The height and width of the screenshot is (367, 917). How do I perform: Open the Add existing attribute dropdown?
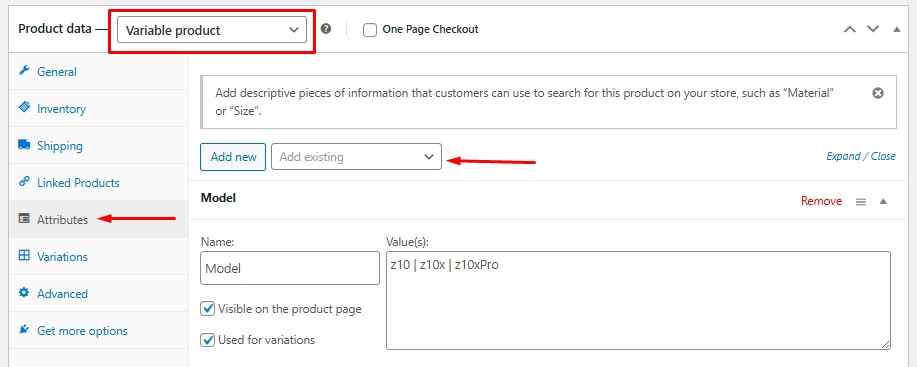click(x=356, y=157)
